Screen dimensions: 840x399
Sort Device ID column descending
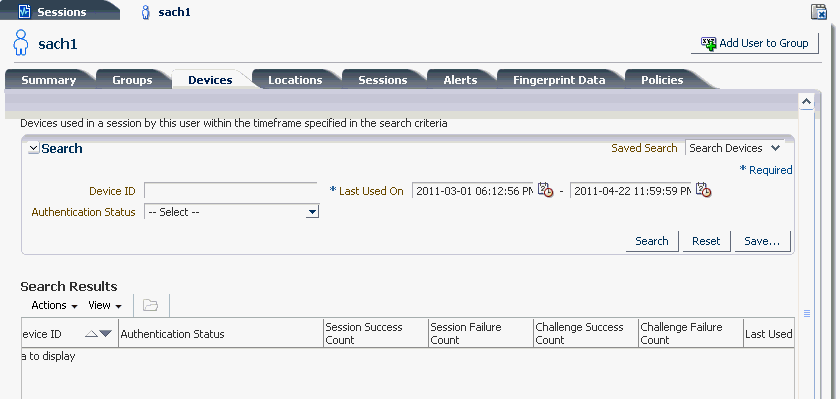pos(106,334)
